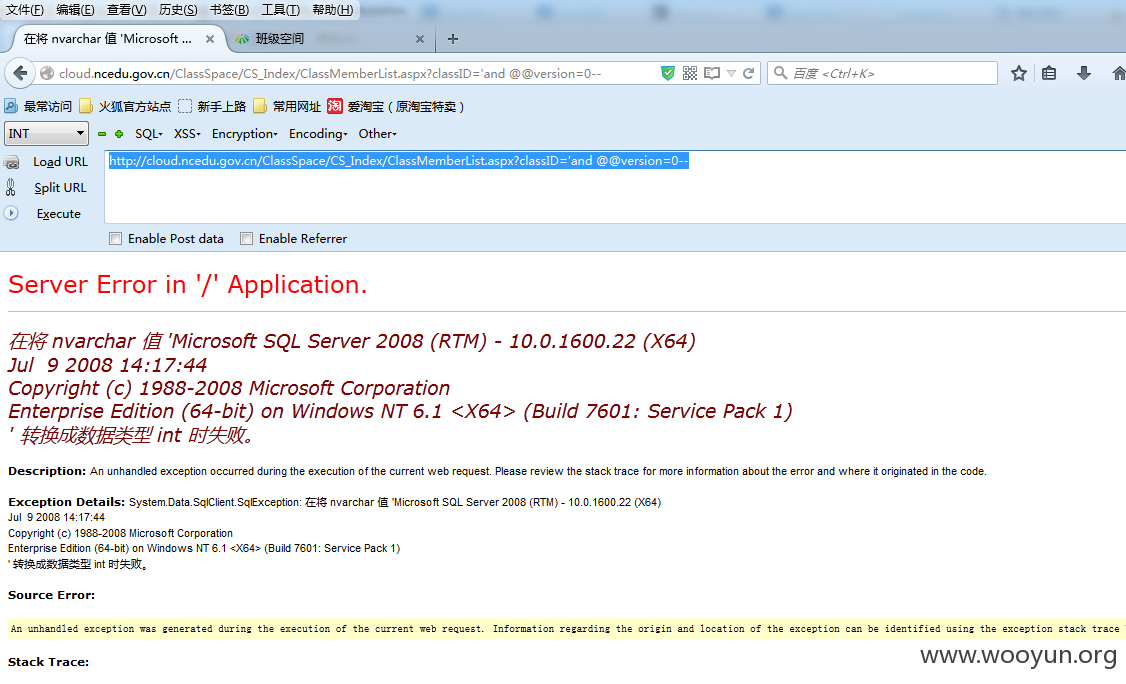Toggle reader view book icon

712,73
